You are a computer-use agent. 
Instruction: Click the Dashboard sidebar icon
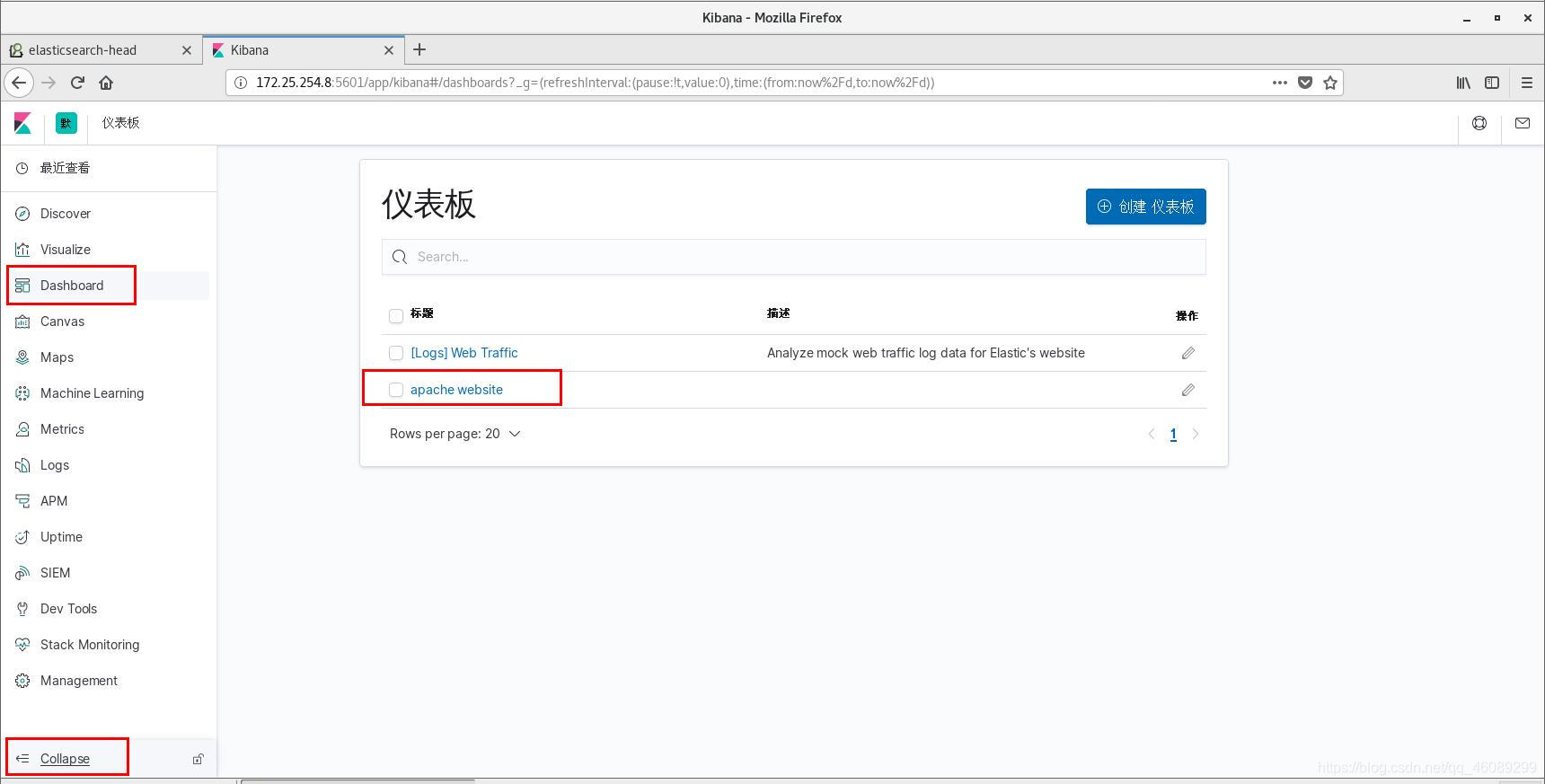point(22,286)
